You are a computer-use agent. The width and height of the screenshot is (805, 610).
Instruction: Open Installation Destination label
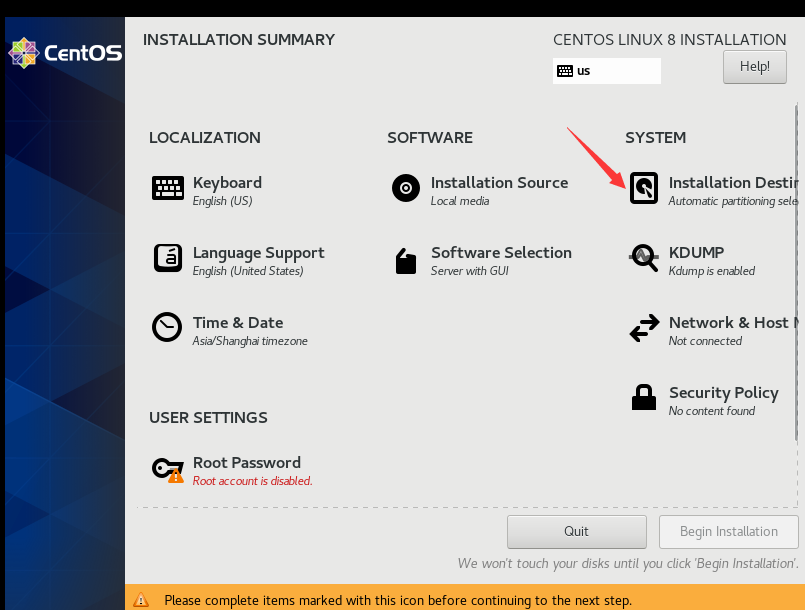[733, 183]
